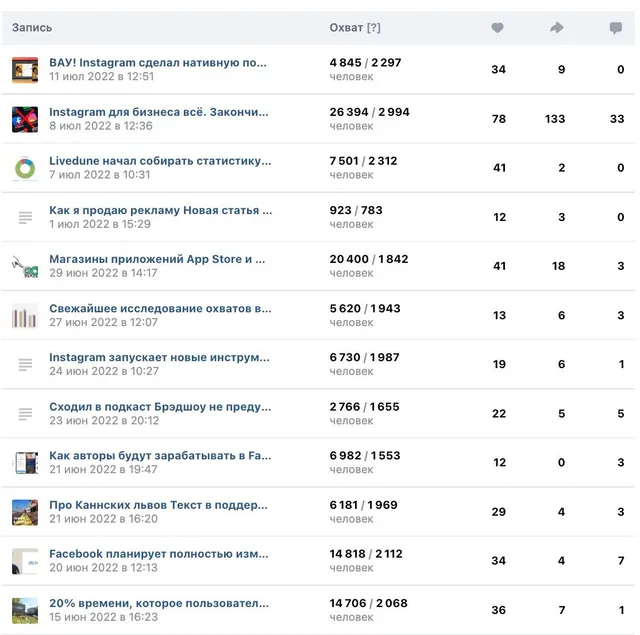
Task: Click reach value 2 766 / 1 655
Action: 364,407
